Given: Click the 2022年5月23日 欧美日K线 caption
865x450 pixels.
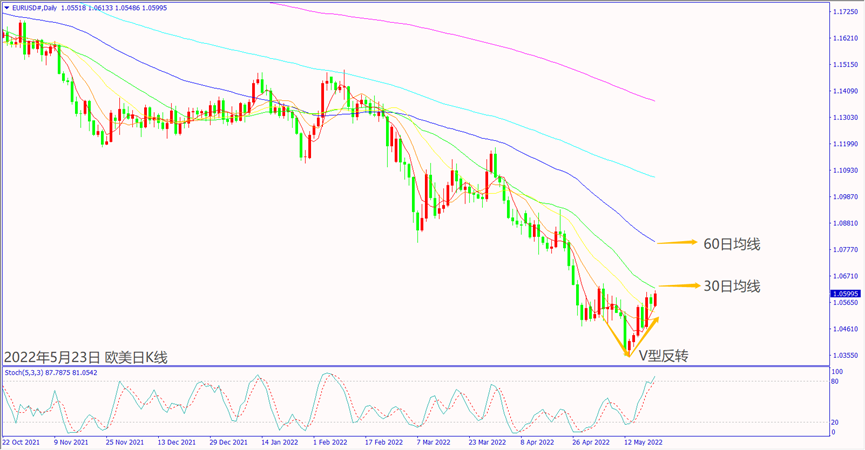Looking at the screenshot, I should click(86, 356).
